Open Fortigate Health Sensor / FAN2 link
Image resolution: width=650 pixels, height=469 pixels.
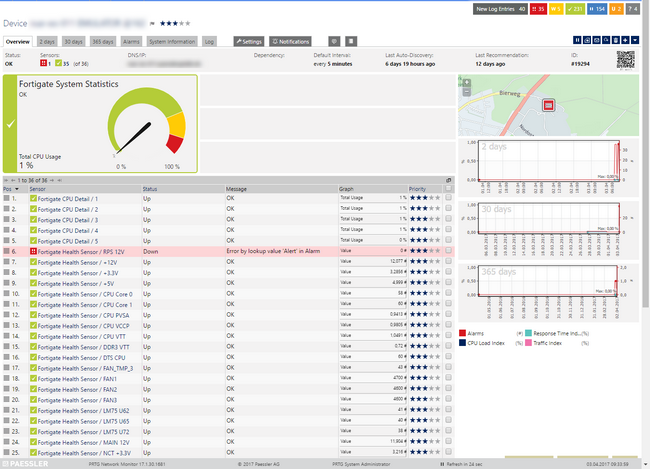(x=77, y=389)
